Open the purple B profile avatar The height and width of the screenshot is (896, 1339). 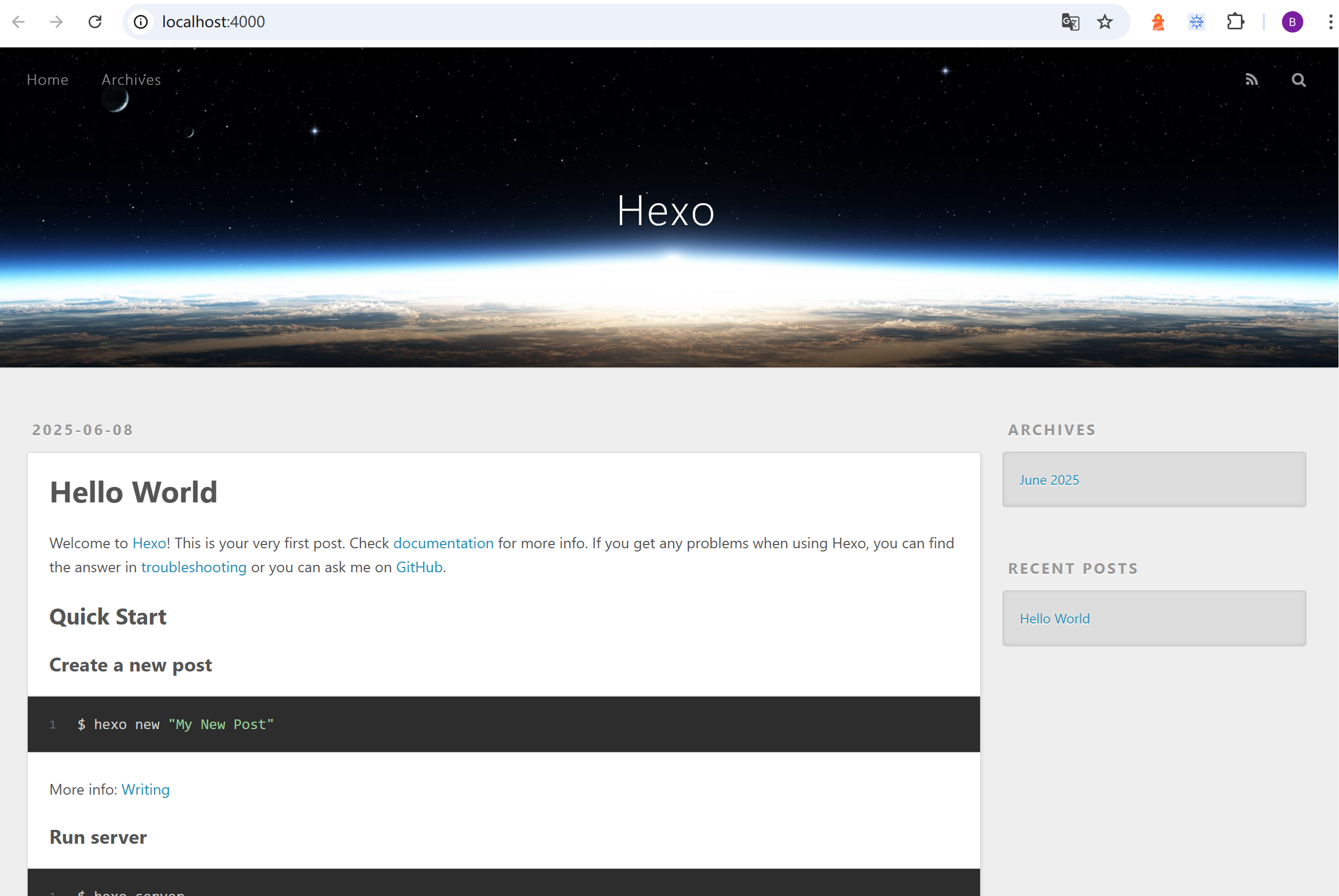[x=1292, y=22]
